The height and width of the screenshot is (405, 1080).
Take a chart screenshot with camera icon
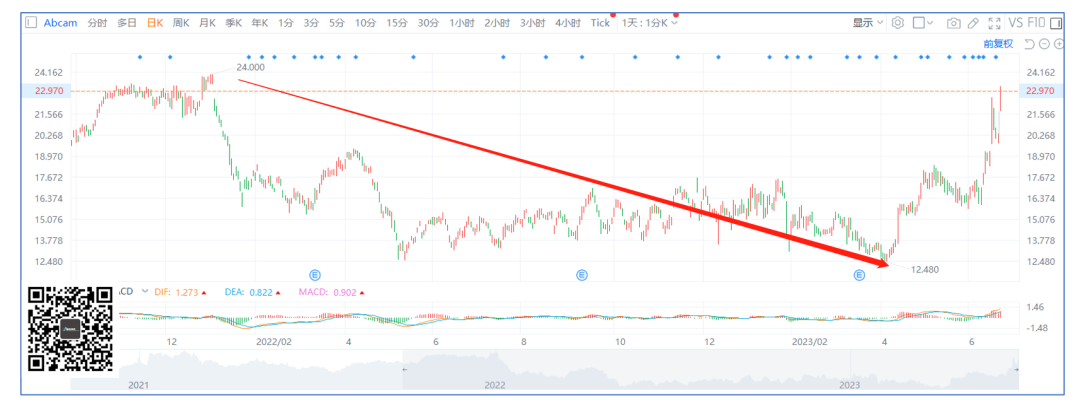[953, 23]
